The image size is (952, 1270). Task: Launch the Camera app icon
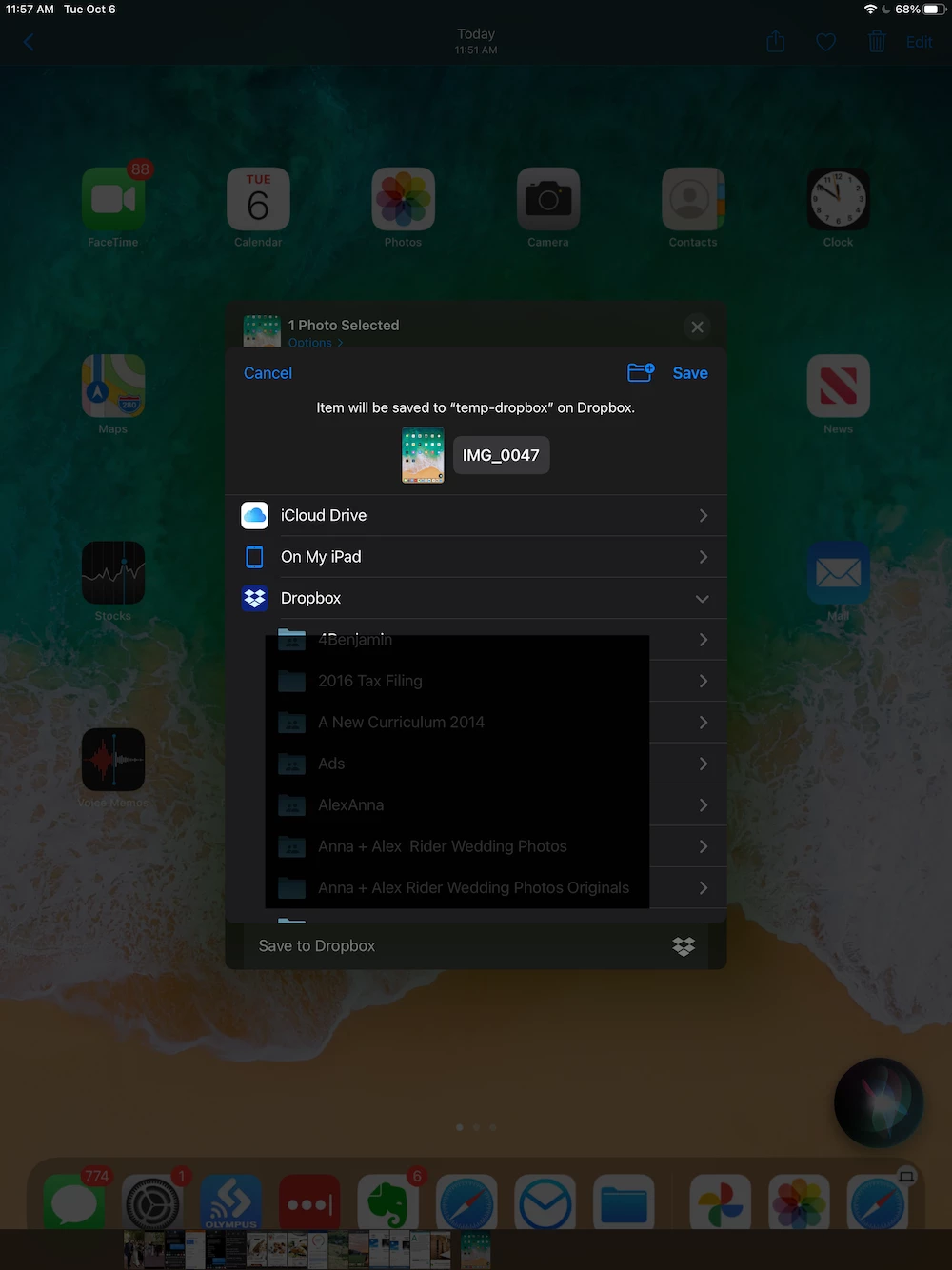click(x=548, y=199)
